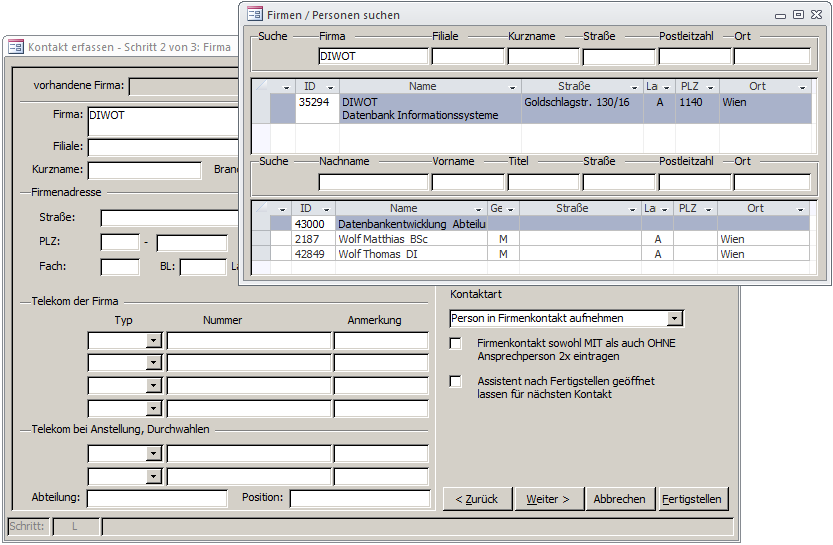This screenshot has width=833, height=545.
Task: Open the Name column filter arrow in company grid
Action: click(x=512, y=87)
